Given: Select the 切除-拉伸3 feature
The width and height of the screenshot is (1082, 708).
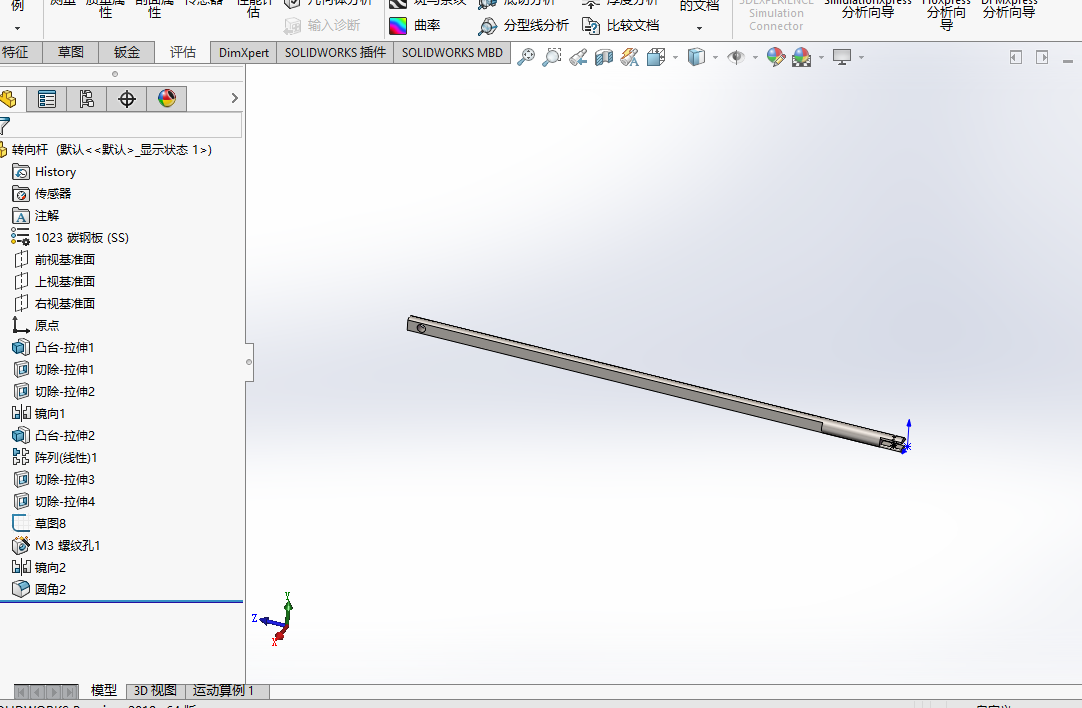Looking at the screenshot, I should tap(53, 480).
